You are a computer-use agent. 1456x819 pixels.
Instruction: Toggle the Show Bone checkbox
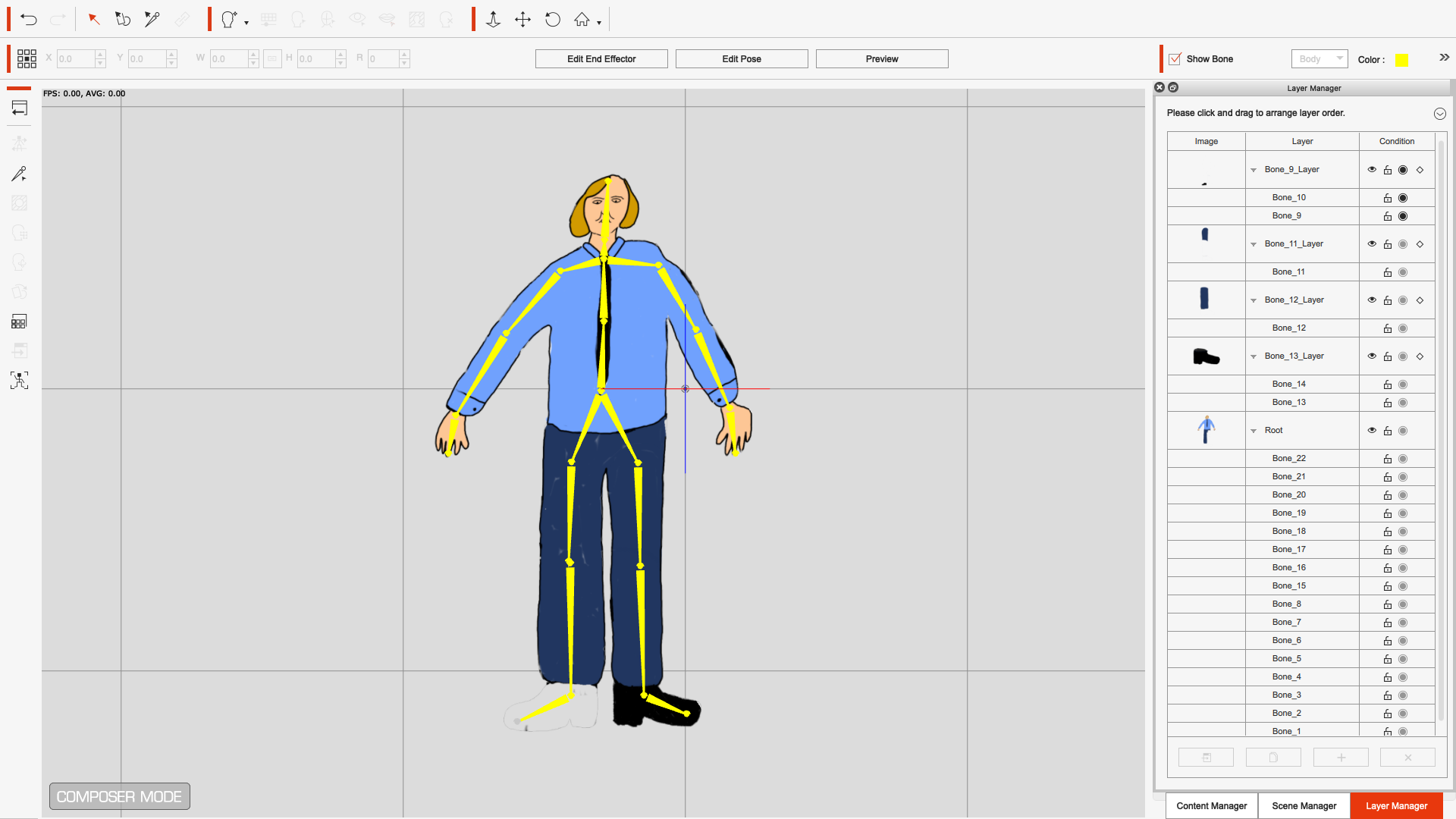coord(1175,59)
